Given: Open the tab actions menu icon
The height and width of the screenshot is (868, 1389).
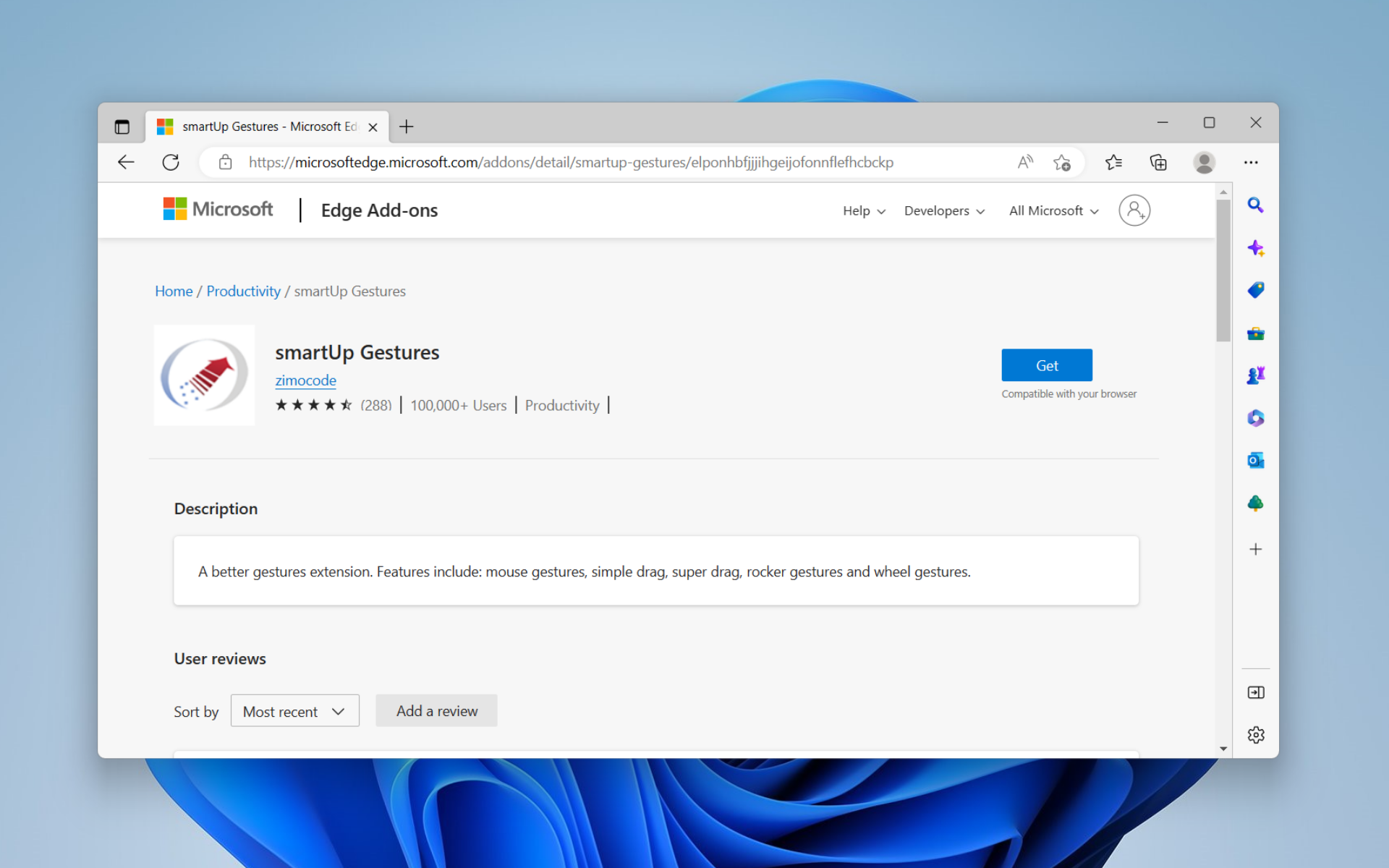Looking at the screenshot, I should click(122, 127).
